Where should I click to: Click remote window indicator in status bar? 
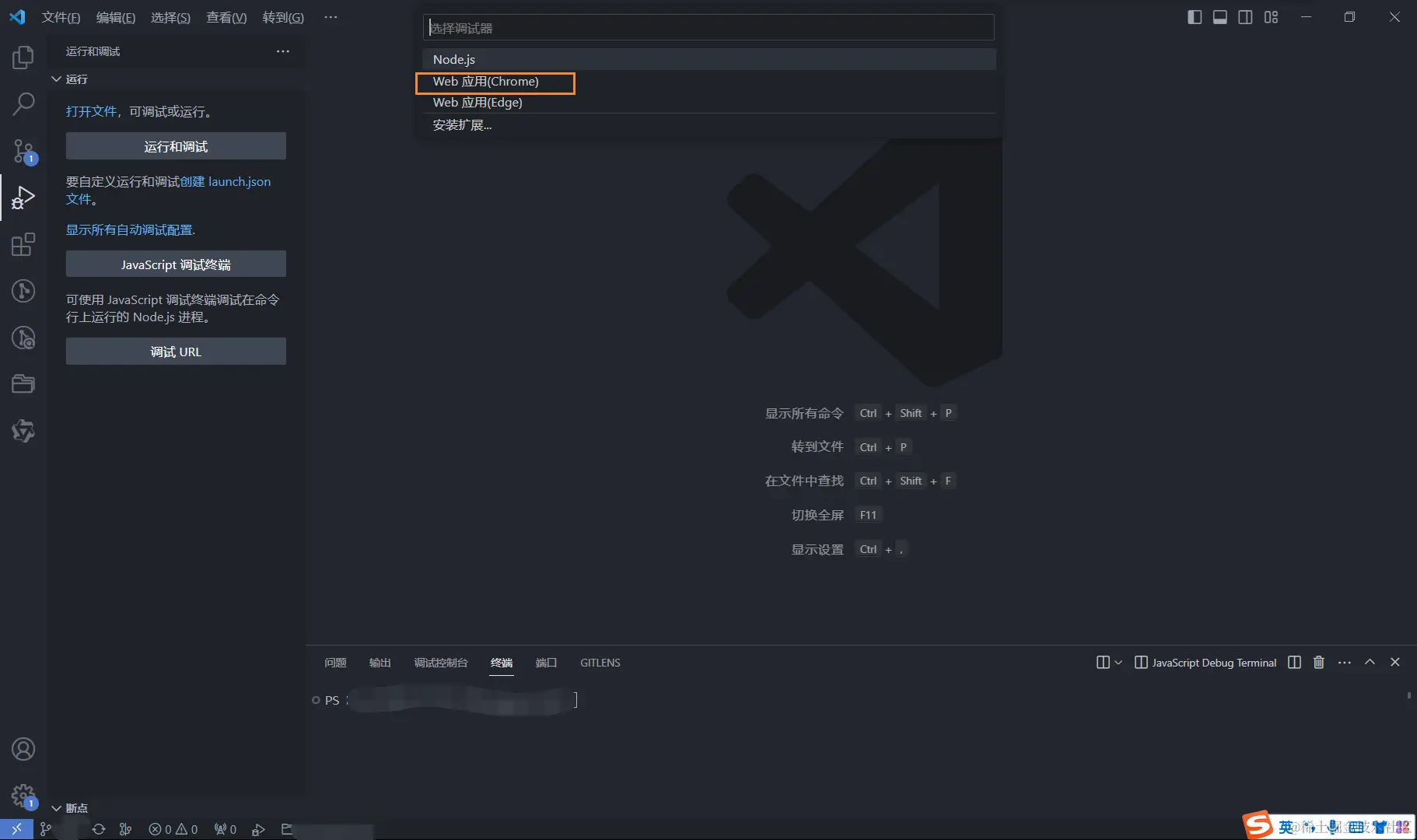pyautogui.click(x=16, y=829)
